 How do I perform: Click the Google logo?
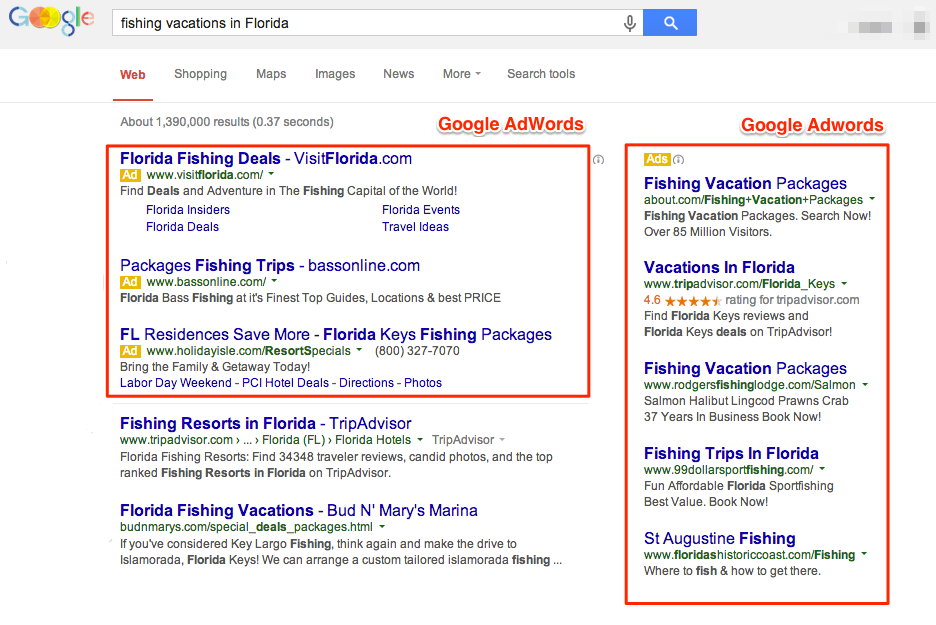pos(50,21)
